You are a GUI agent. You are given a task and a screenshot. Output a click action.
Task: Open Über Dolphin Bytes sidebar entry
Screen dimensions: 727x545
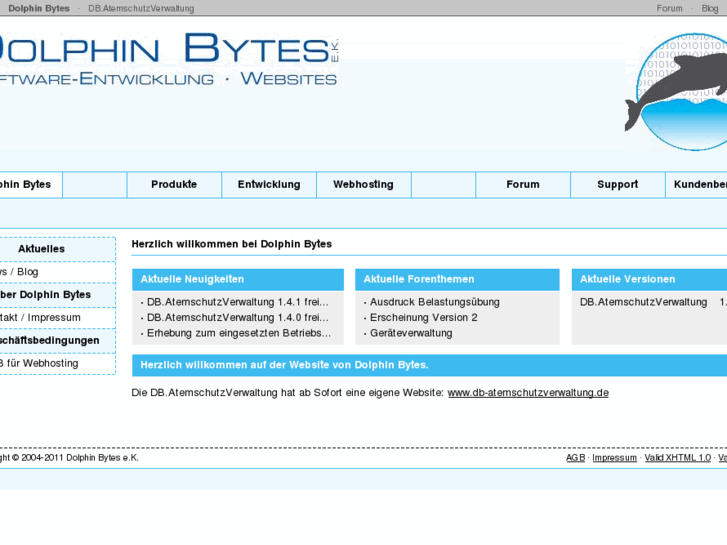tap(57, 295)
